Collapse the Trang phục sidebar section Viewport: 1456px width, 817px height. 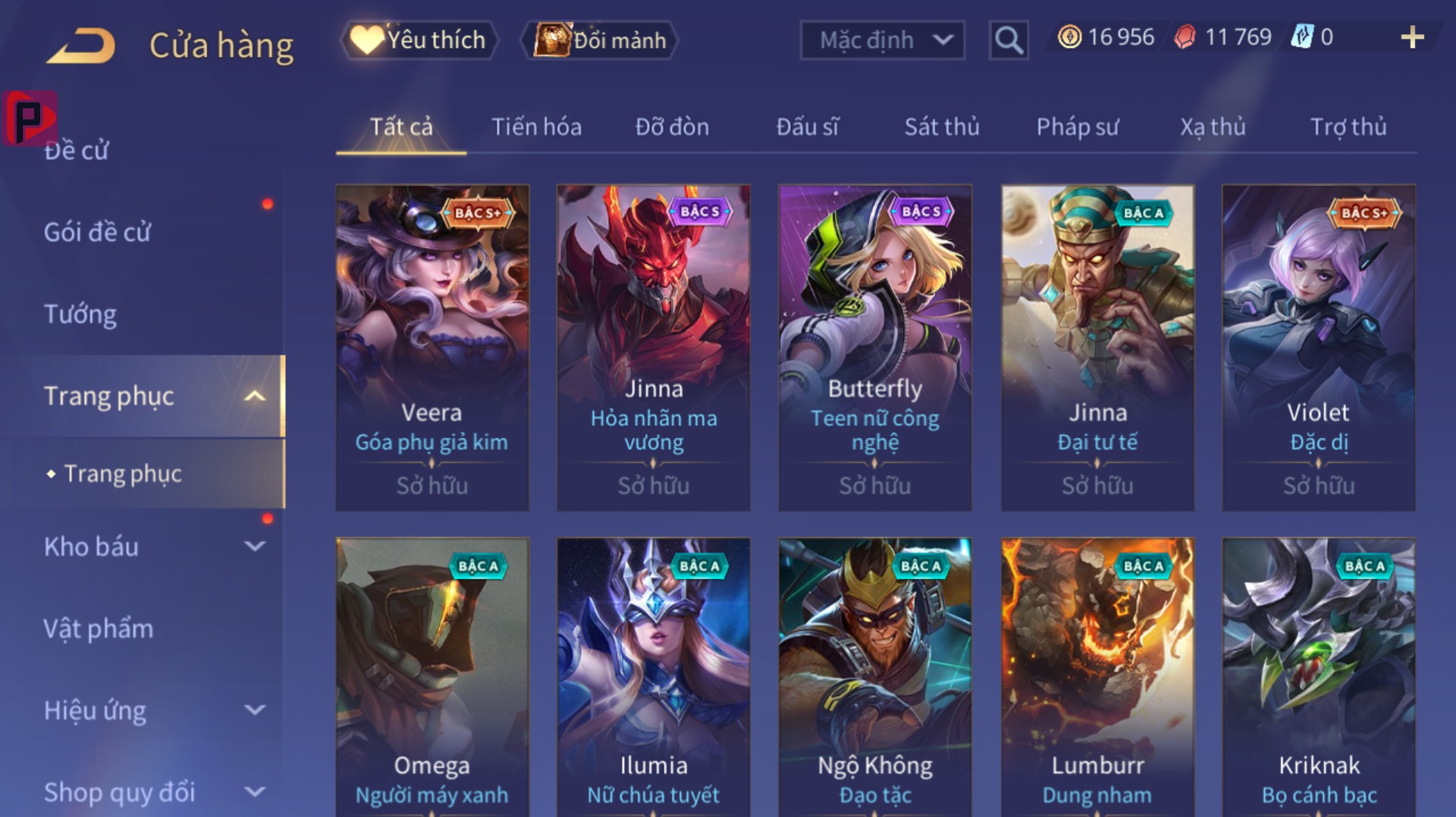[x=255, y=396]
